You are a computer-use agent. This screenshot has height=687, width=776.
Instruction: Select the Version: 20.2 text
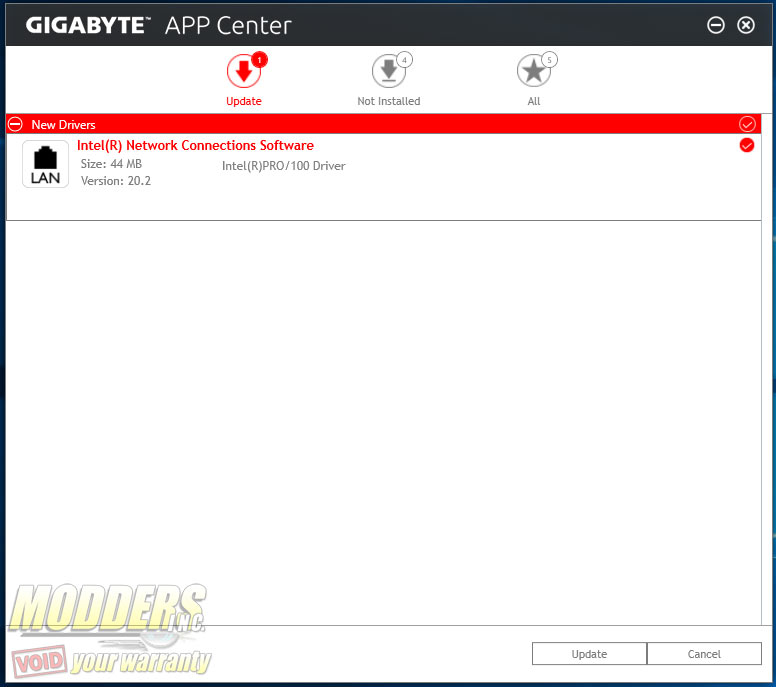tap(116, 181)
